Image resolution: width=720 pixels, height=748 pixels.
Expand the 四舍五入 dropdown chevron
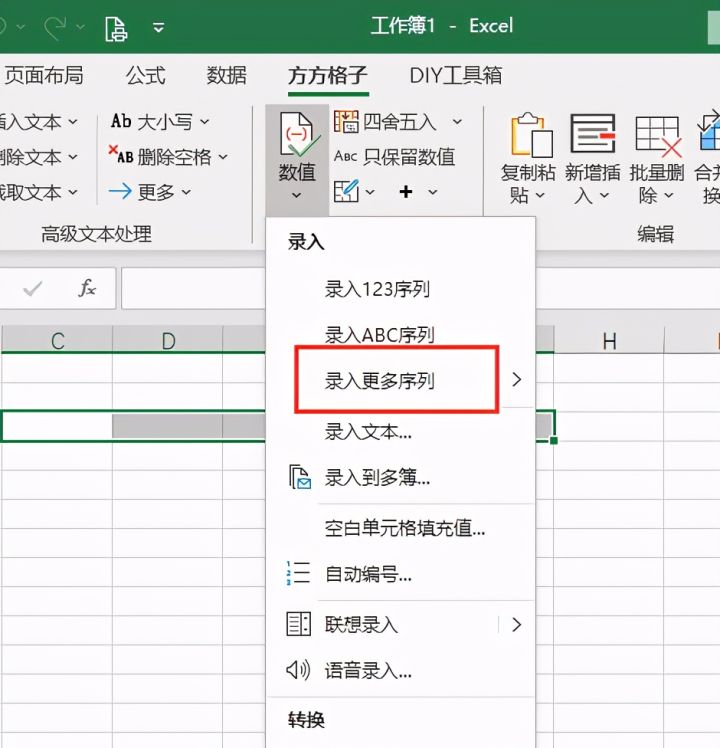point(457,122)
